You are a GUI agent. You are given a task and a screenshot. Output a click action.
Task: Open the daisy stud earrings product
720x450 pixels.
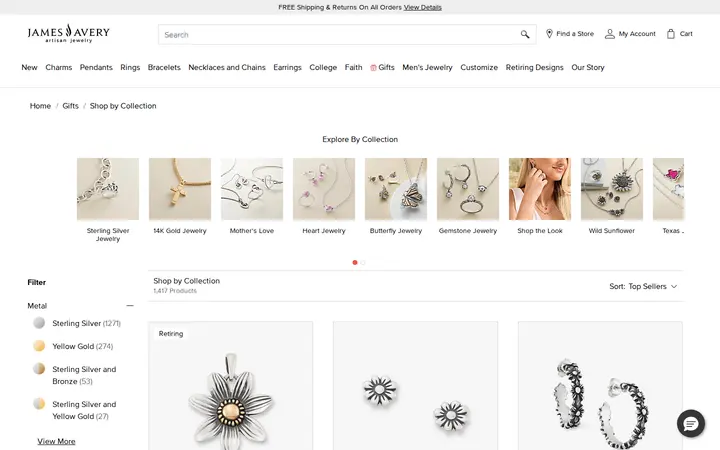[x=416, y=386]
